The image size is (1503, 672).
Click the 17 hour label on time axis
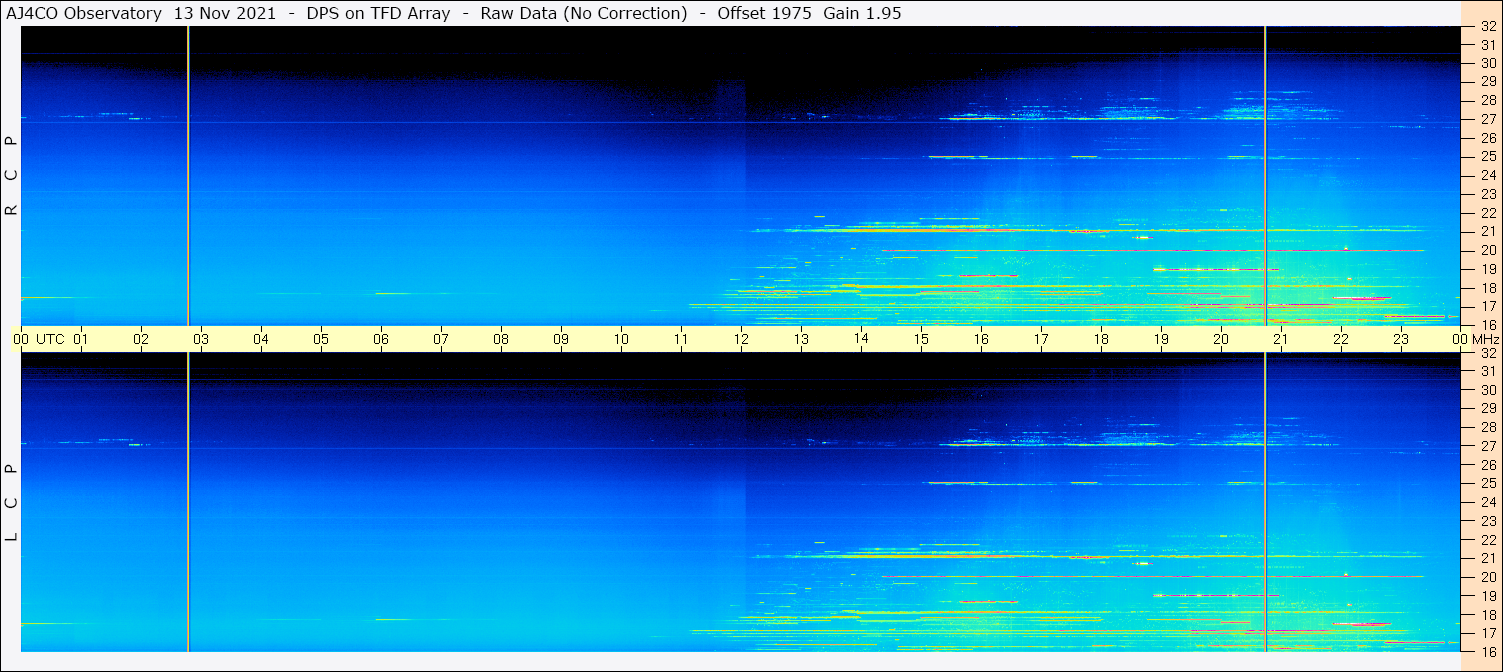[1041, 339]
